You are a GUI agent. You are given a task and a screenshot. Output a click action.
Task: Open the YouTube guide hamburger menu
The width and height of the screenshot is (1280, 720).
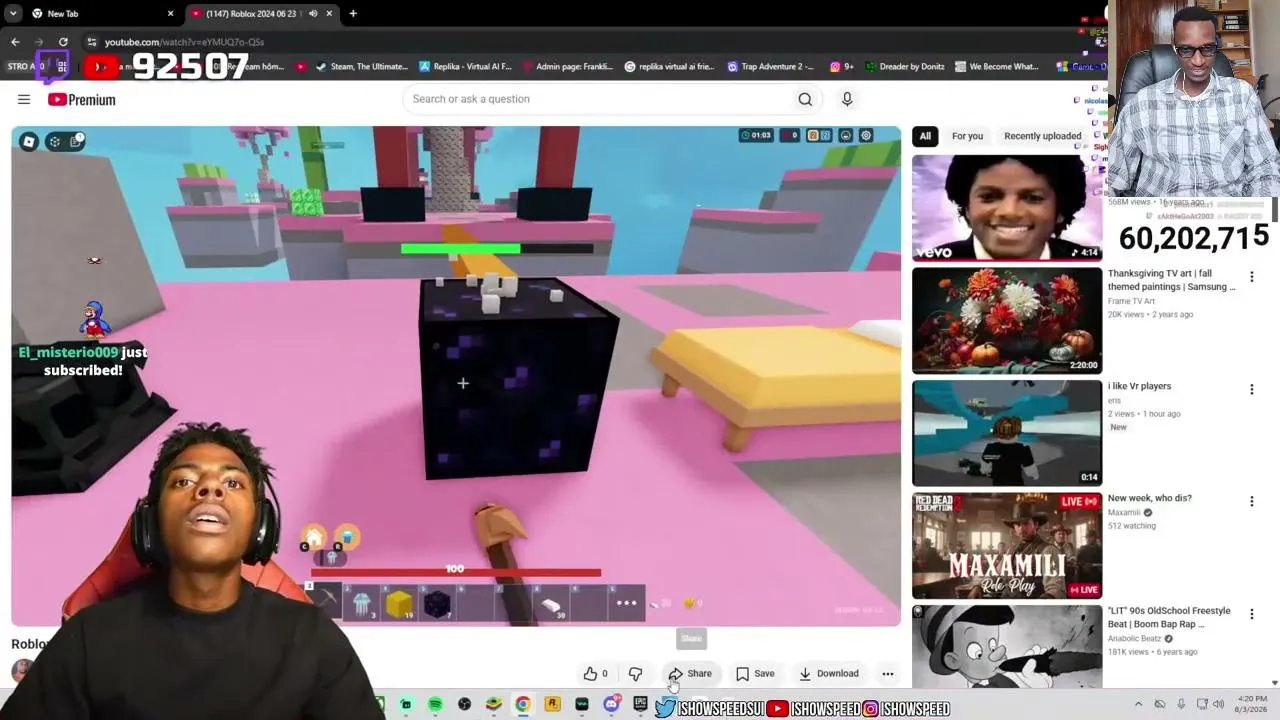[x=24, y=99]
